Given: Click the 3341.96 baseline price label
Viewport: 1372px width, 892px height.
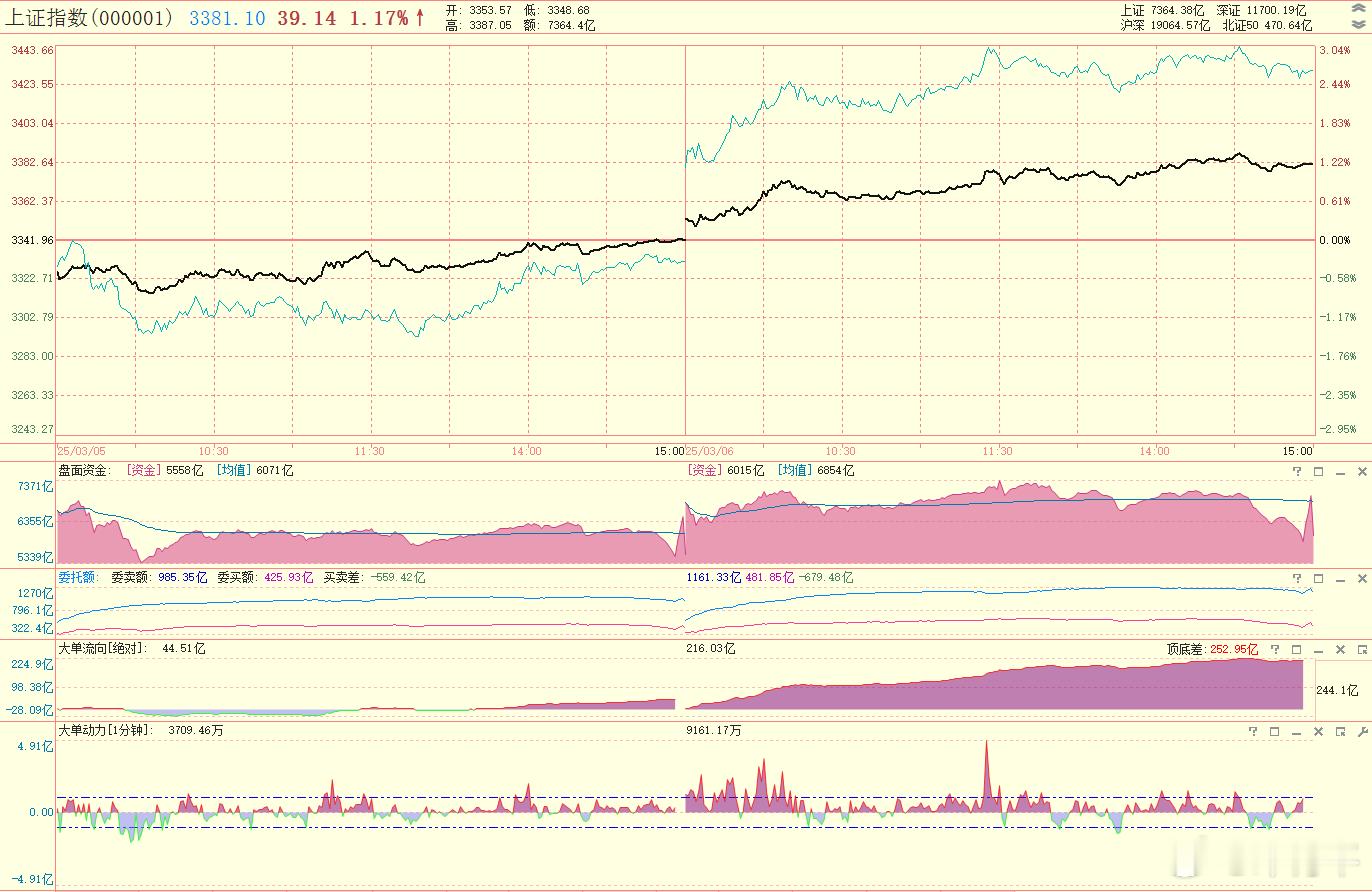Looking at the screenshot, I should pyautogui.click(x=32, y=240).
